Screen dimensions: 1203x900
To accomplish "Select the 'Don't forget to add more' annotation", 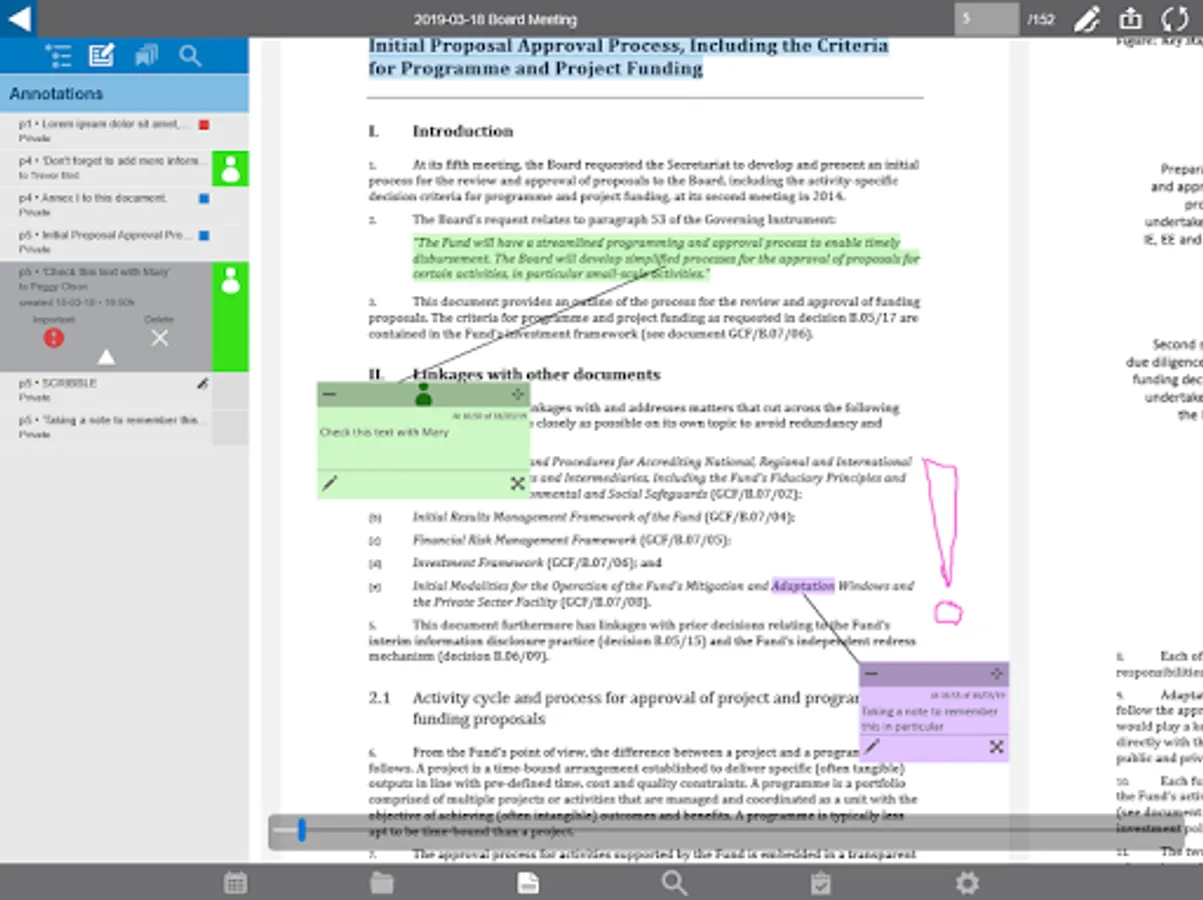I will coord(106,168).
